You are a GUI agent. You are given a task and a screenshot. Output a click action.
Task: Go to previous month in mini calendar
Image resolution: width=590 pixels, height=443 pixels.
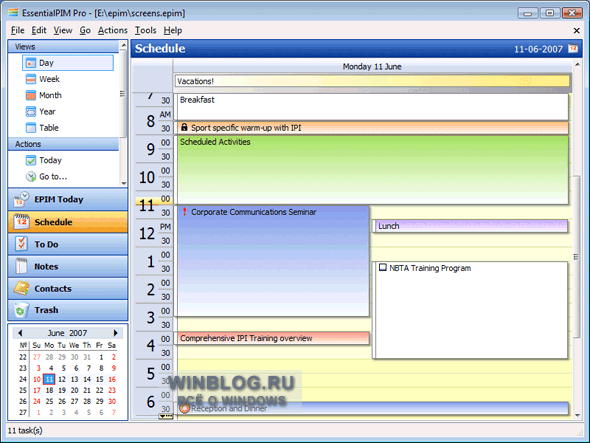tap(20, 333)
